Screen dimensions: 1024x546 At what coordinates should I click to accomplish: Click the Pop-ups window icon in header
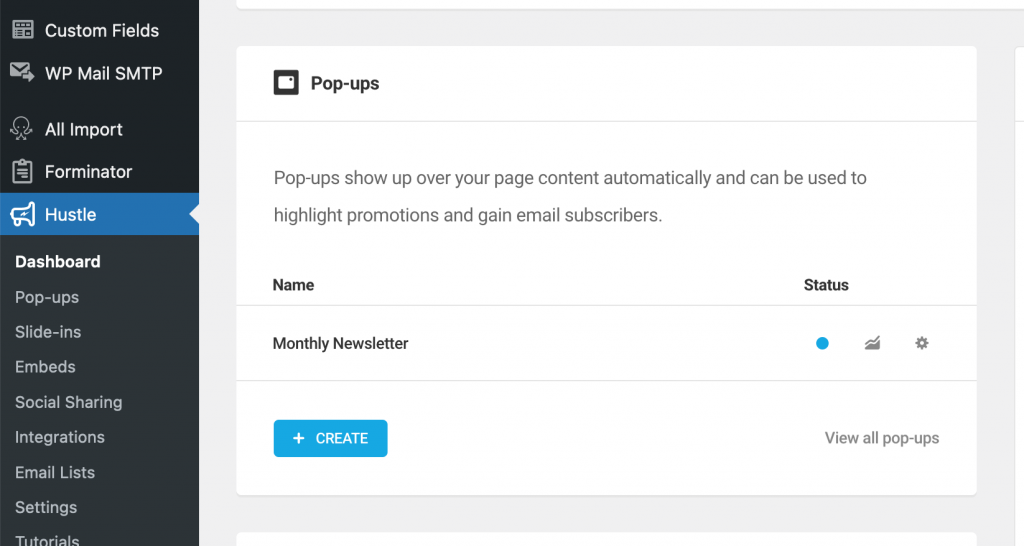tap(286, 83)
